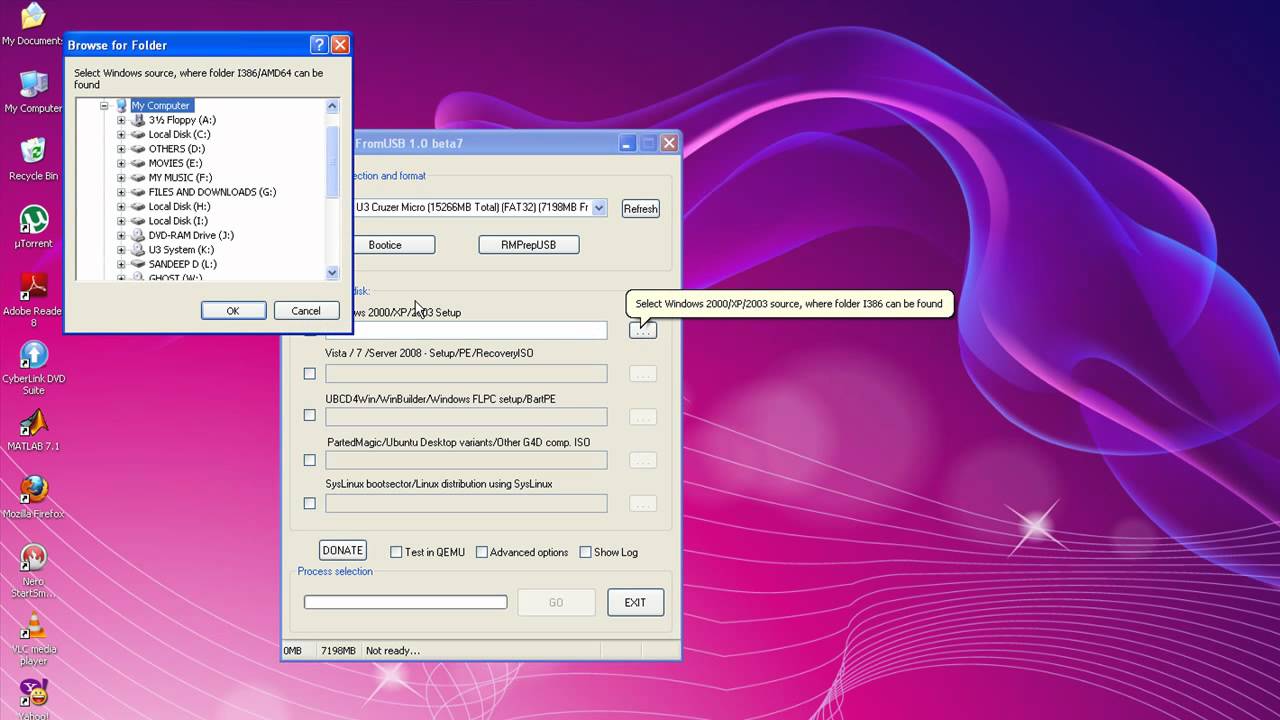Click the Vista / 7 source path field
The width and height of the screenshot is (1280, 720).
pyautogui.click(x=466, y=374)
